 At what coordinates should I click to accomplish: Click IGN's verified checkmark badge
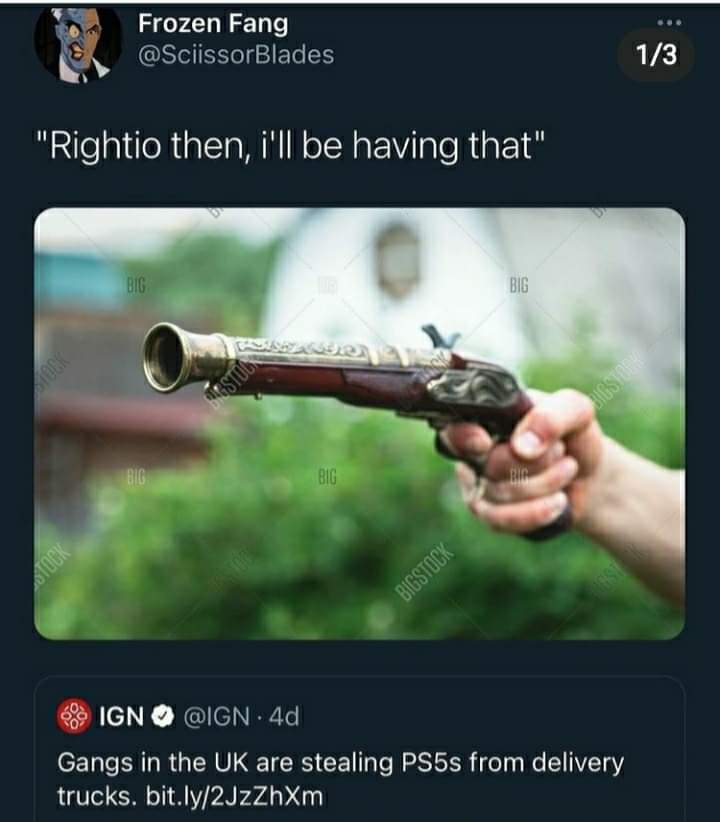pyautogui.click(x=163, y=716)
